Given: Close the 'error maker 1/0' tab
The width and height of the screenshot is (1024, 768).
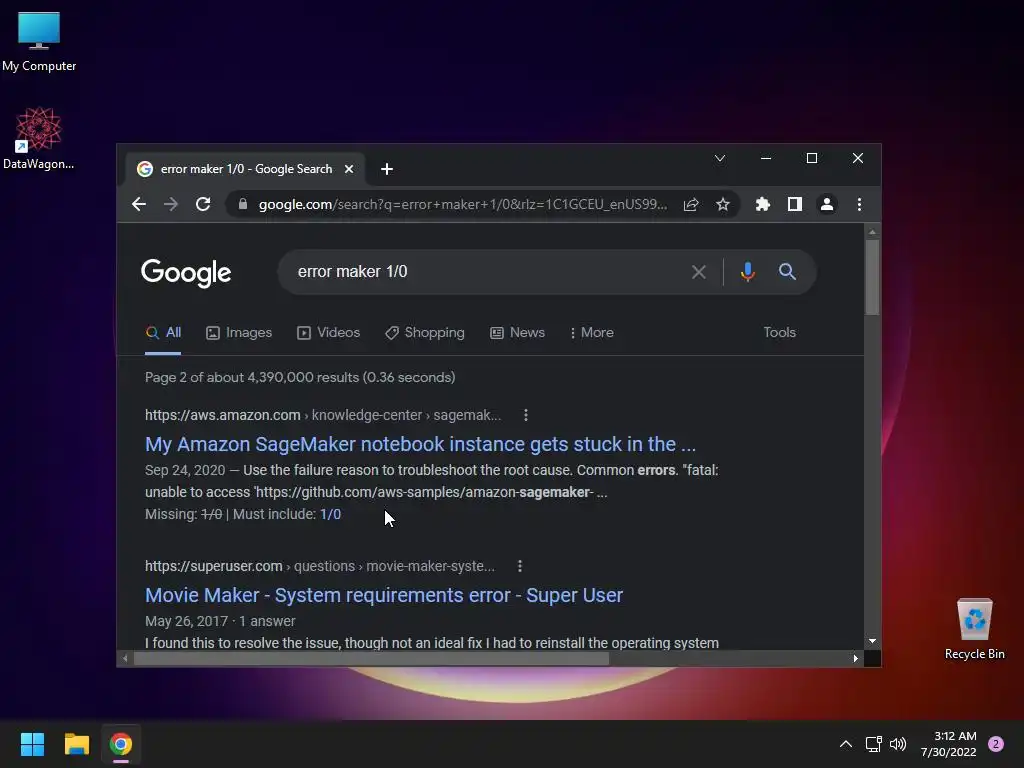Looking at the screenshot, I should [349, 169].
